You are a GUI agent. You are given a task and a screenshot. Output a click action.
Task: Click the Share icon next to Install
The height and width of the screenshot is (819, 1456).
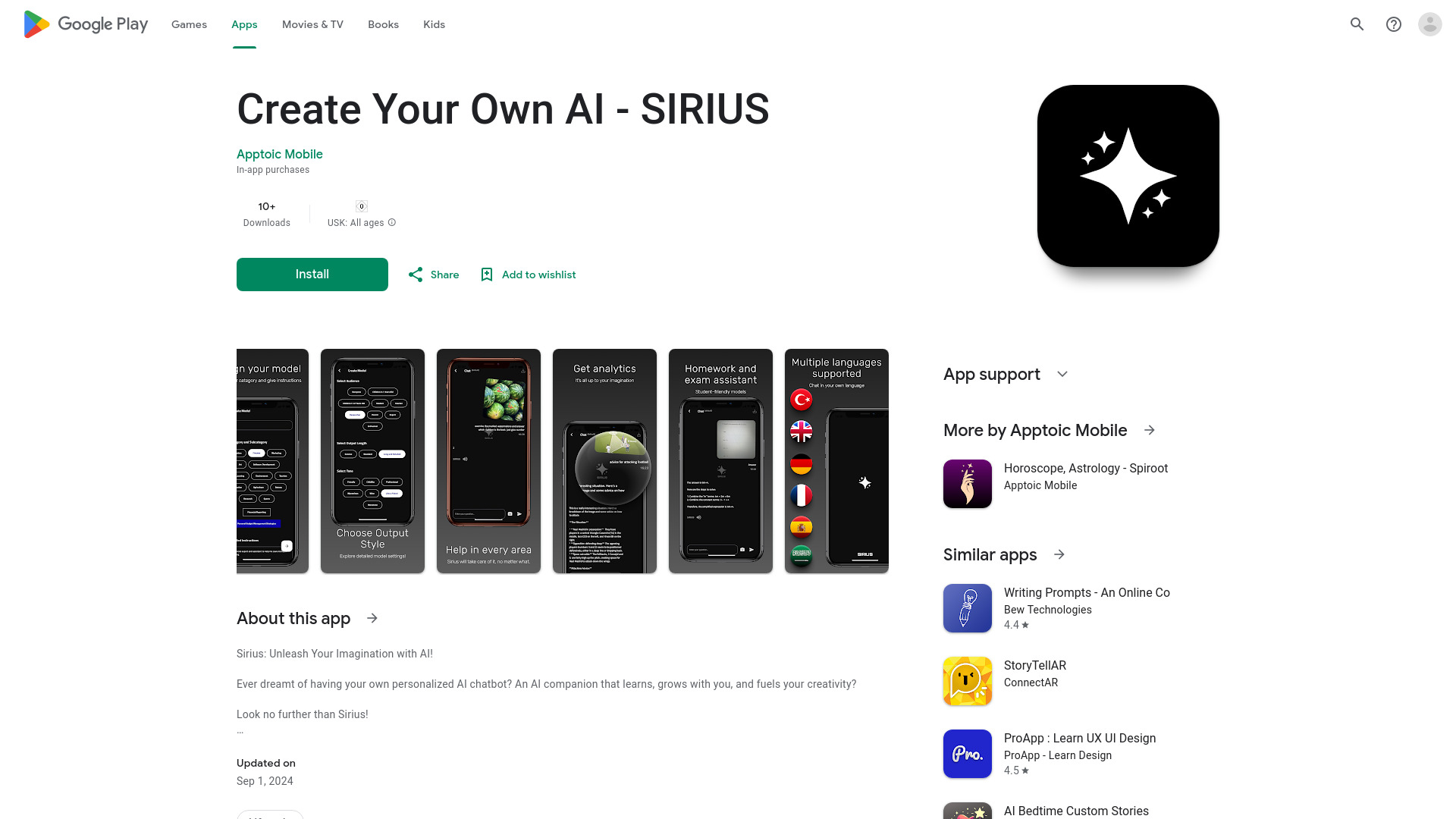pos(415,274)
